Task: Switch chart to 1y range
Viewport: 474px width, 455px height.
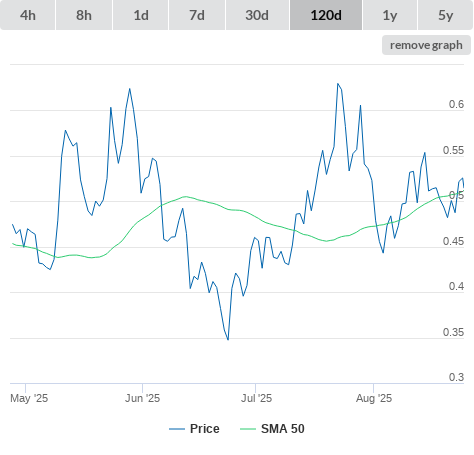Action: [x=390, y=15]
